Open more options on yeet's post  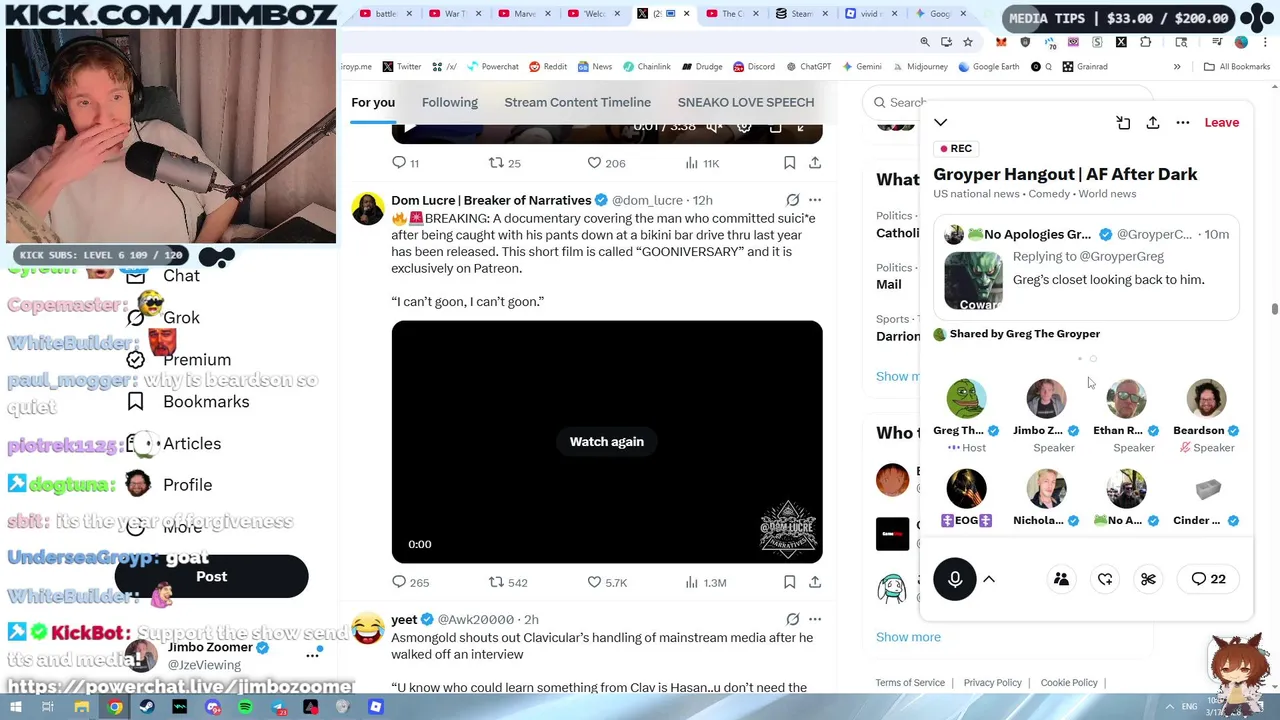pyautogui.click(x=815, y=619)
